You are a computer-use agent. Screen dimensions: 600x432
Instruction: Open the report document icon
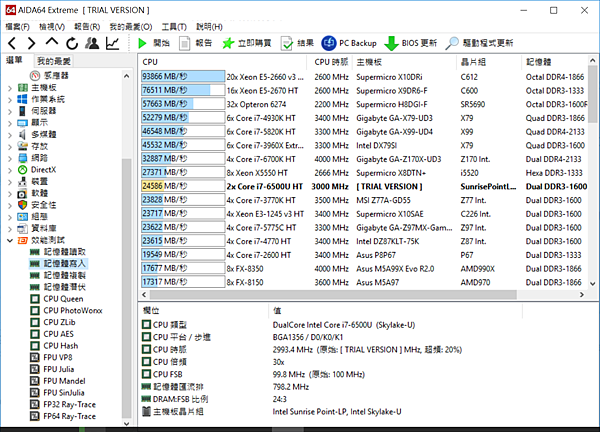(184, 43)
